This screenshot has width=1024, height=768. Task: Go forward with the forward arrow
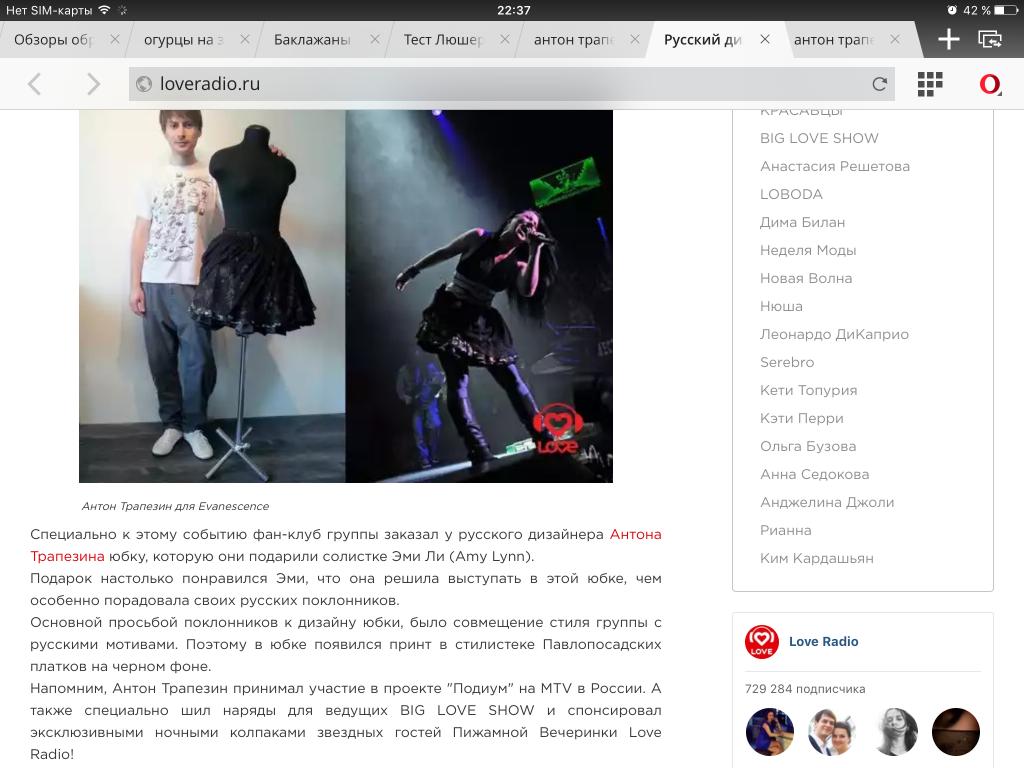pos(93,84)
